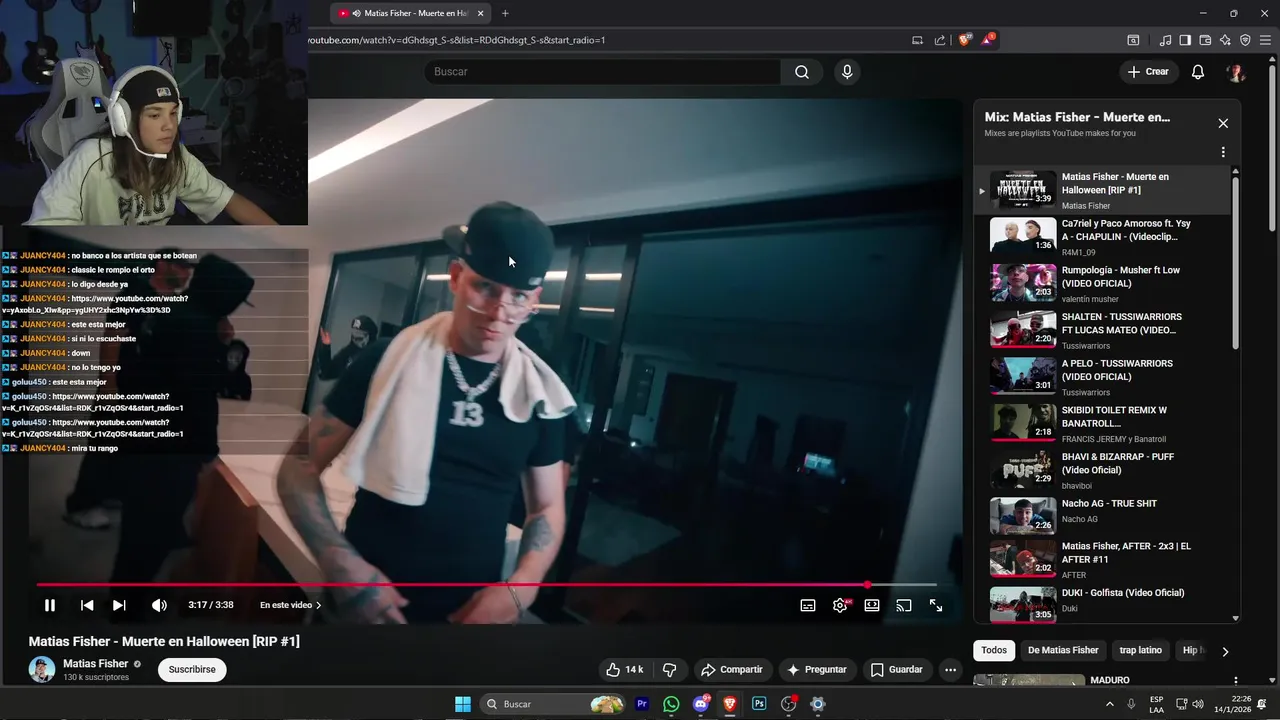Open Photoshop from the taskbar
1280x720 pixels.
click(759, 704)
